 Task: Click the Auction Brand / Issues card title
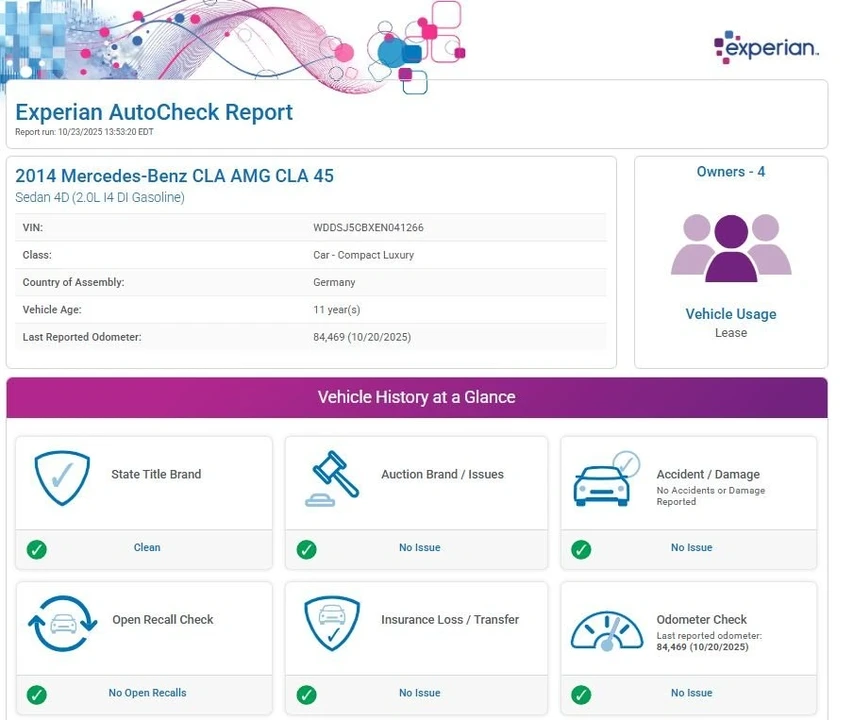point(442,474)
